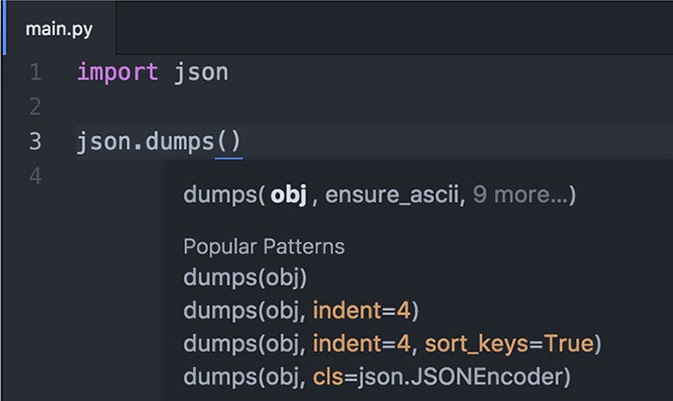Click the json module name on line 1
Screen dimensions: 673x401
[x=201, y=72]
